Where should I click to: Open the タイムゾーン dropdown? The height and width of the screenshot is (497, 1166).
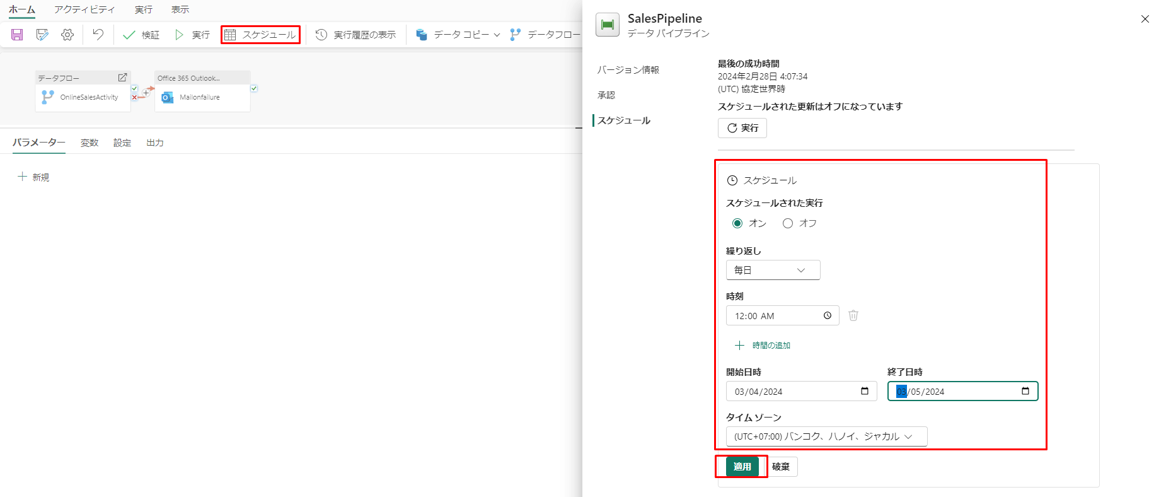point(826,437)
